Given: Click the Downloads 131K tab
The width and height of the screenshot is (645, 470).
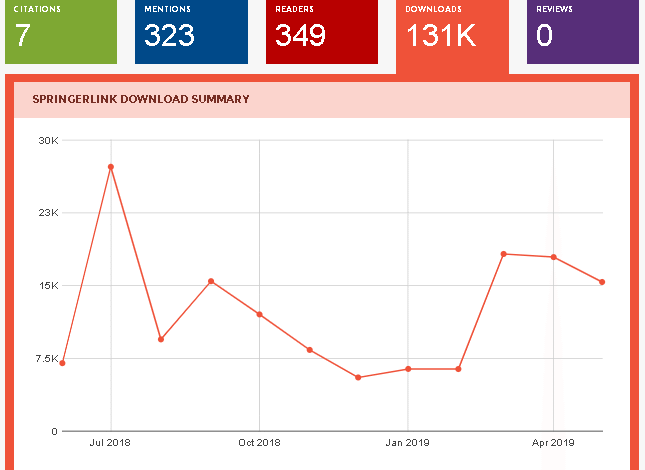Looking at the screenshot, I should click(452, 34).
